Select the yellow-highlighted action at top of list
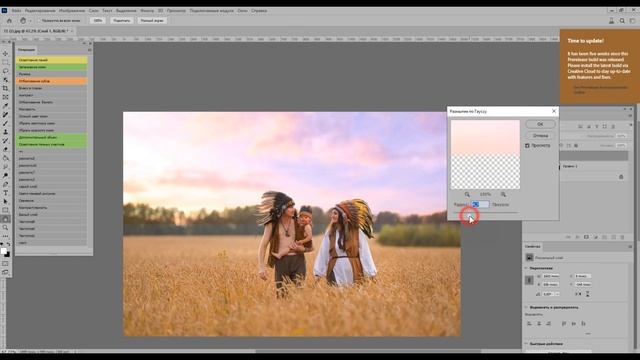 [51, 60]
